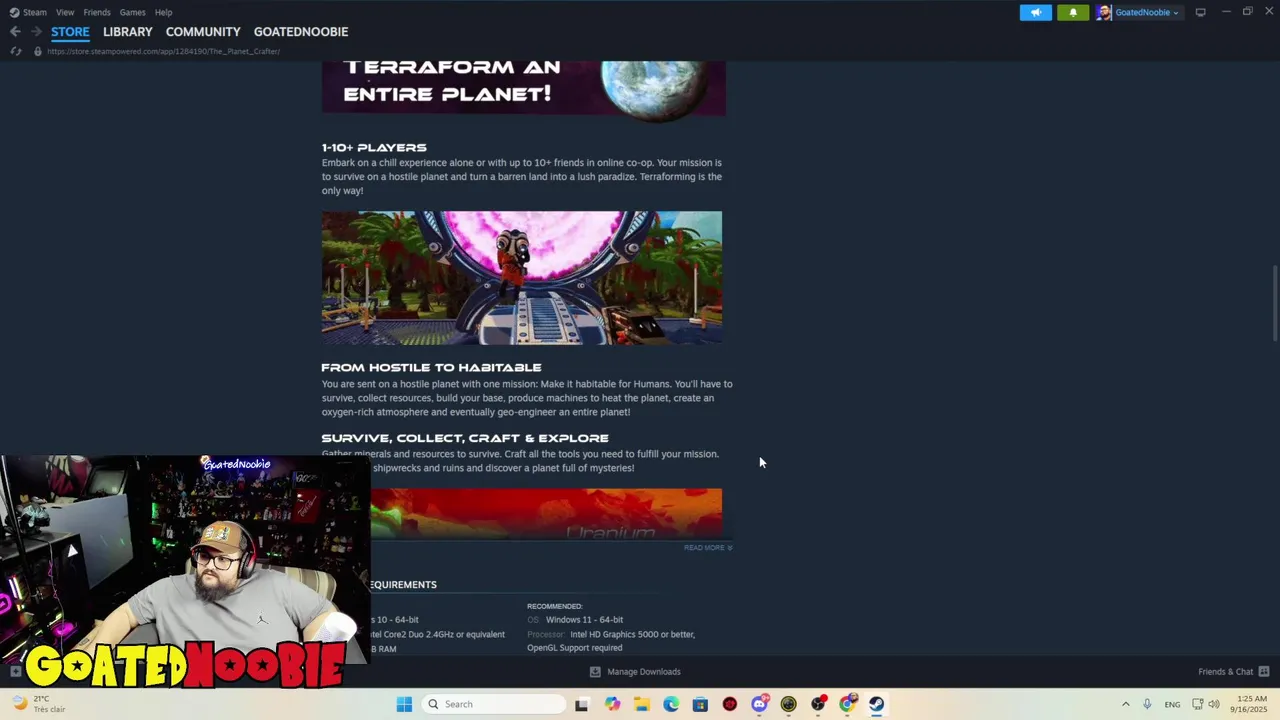Switch to the COMMUNITY tab
This screenshot has height=720, width=1280.
click(x=203, y=32)
